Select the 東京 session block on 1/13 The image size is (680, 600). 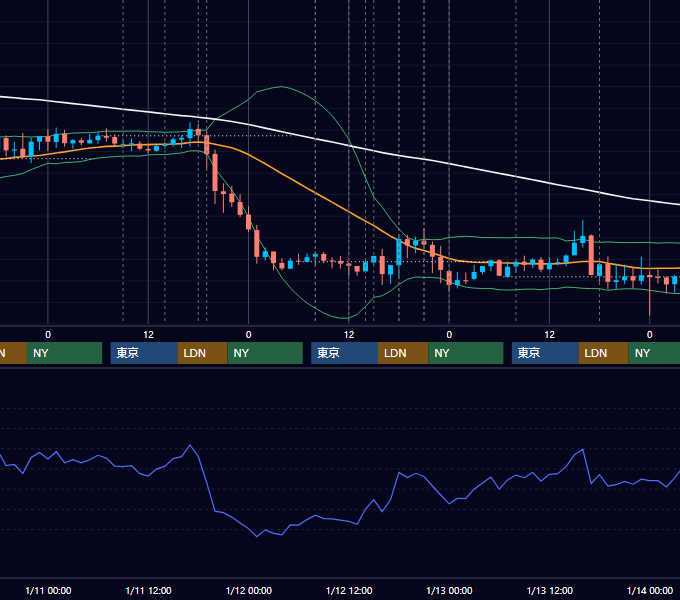[x=545, y=353]
